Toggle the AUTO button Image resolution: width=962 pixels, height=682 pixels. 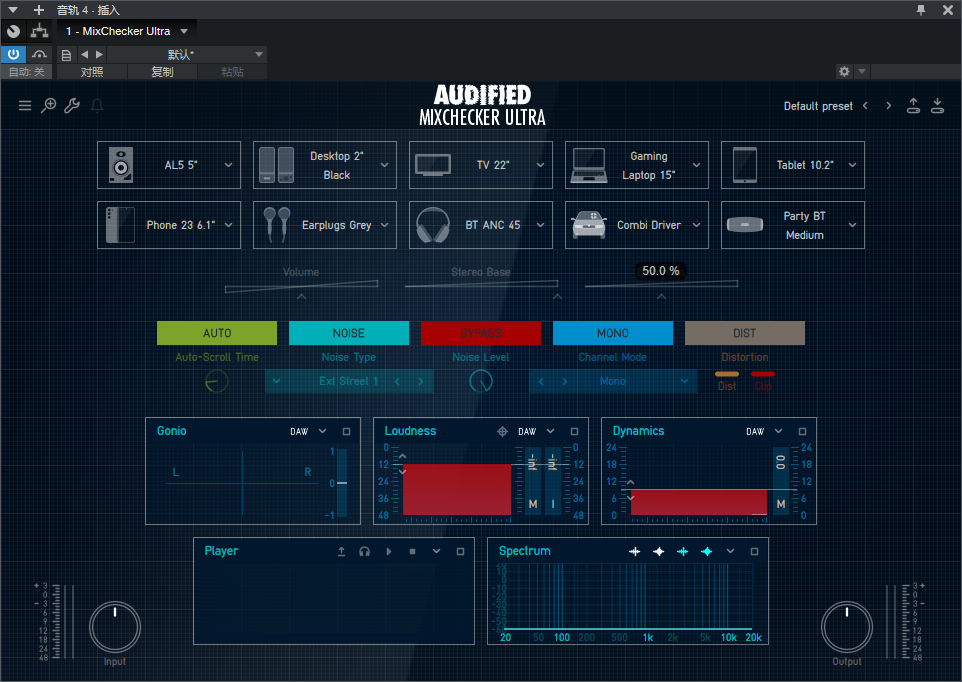[217, 333]
